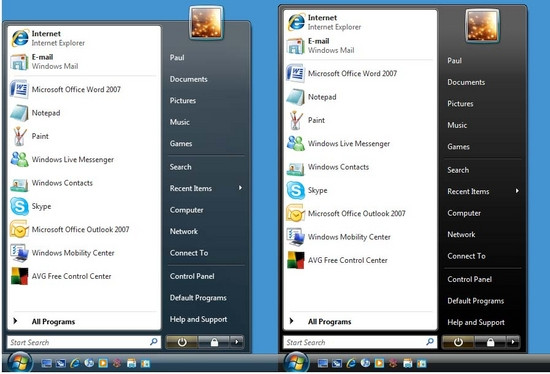Select Connect To in the black Start menu

[483, 256]
